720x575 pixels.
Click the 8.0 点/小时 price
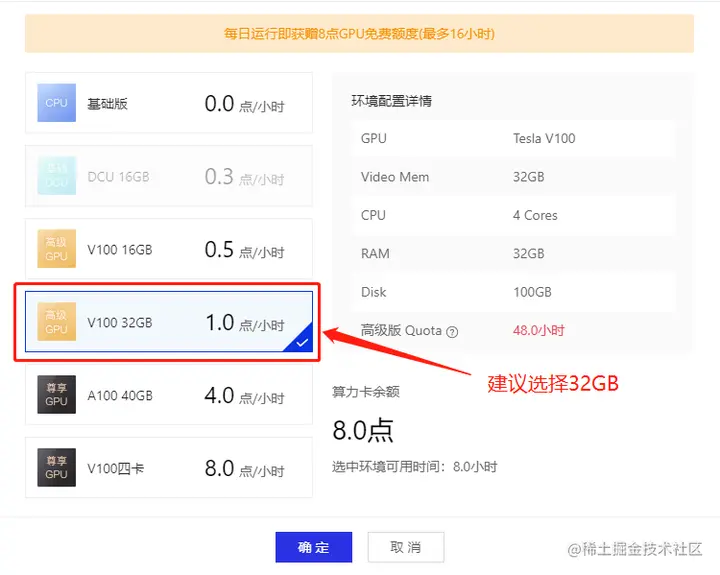coord(245,469)
